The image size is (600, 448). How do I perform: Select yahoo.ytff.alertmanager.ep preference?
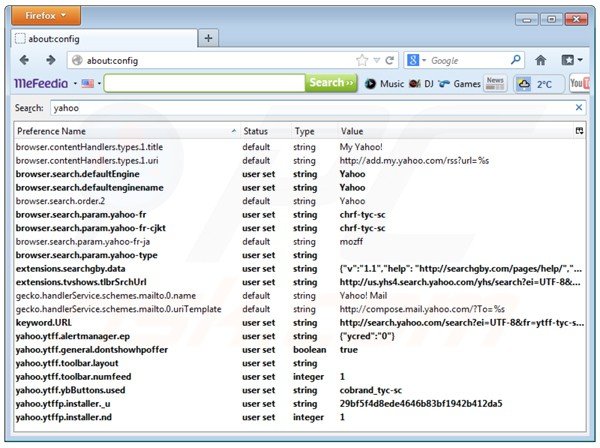tap(300, 336)
